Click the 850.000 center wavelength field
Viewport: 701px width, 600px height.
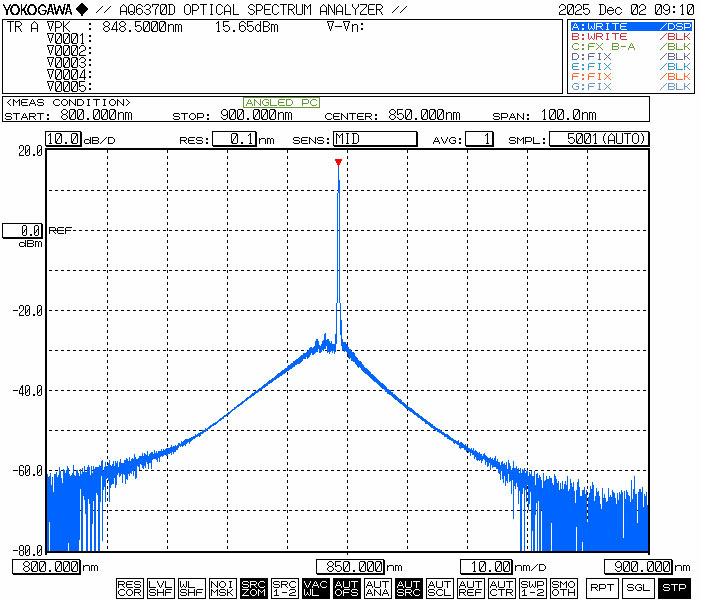point(351,567)
